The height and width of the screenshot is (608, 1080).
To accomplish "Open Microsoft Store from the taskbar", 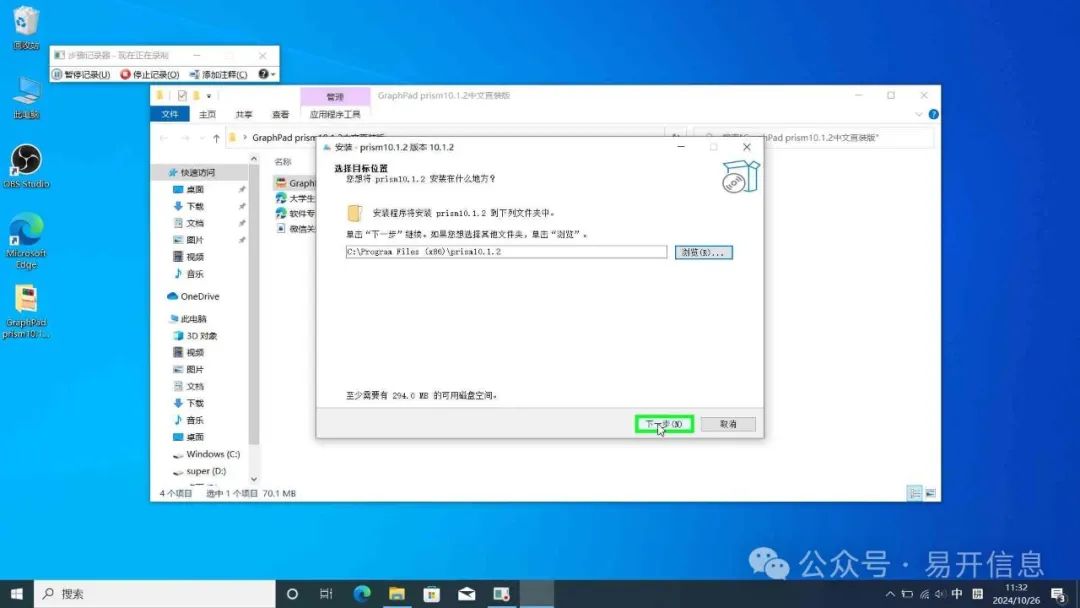I will 432,594.
